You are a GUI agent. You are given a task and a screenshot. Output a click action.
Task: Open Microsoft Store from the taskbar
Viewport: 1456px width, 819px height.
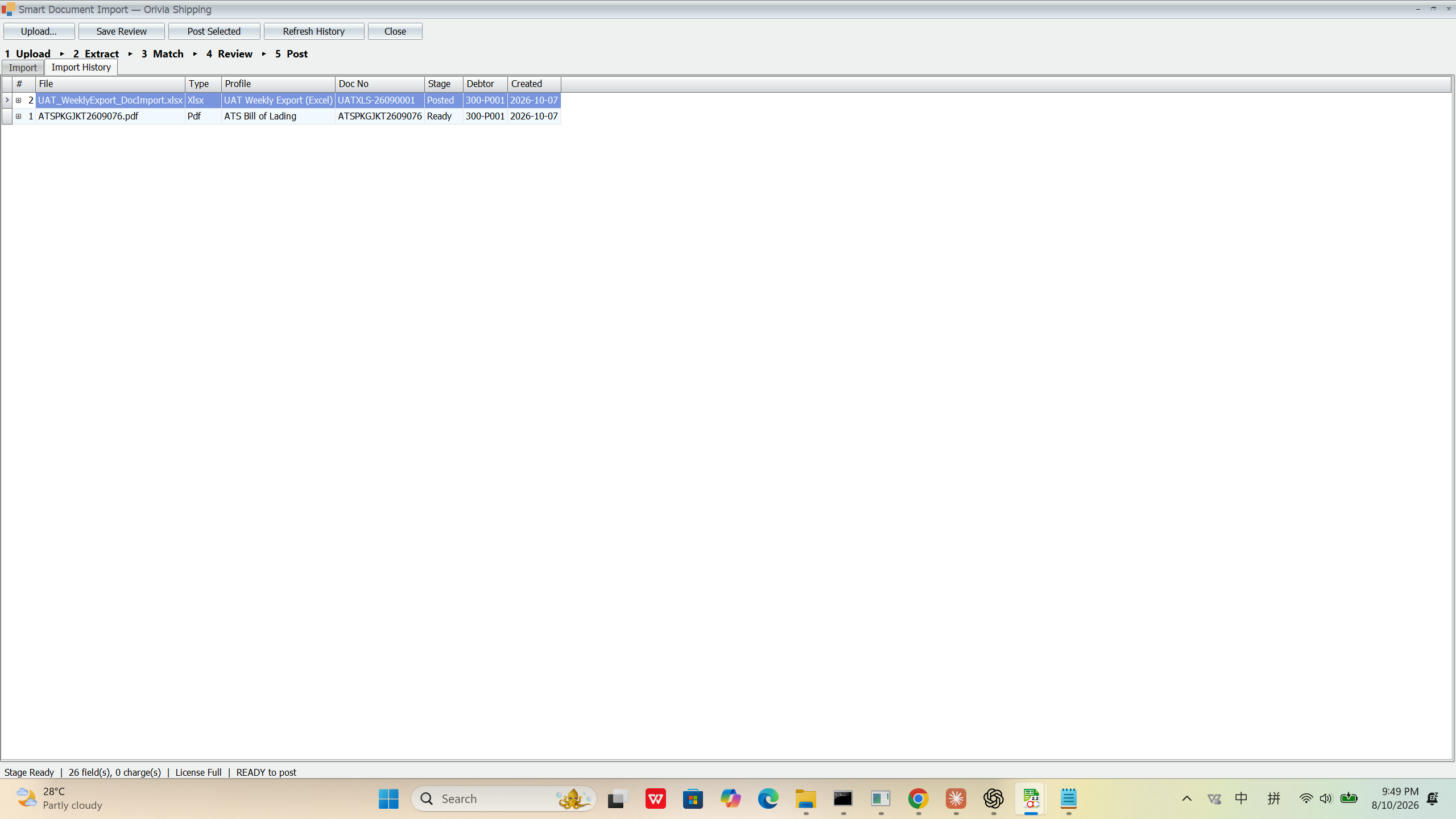click(693, 799)
